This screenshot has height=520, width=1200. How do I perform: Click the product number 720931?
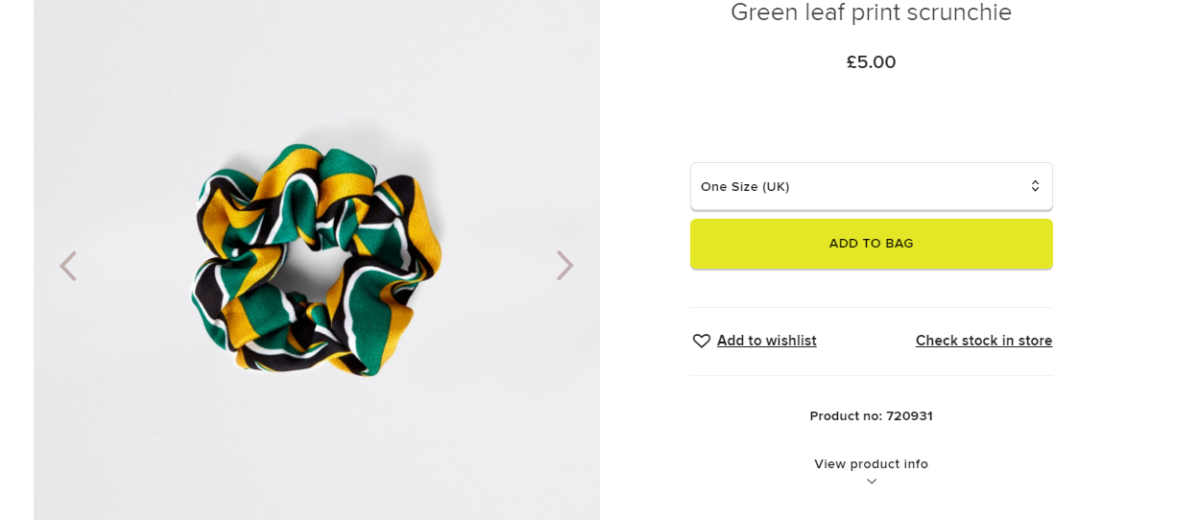909,416
